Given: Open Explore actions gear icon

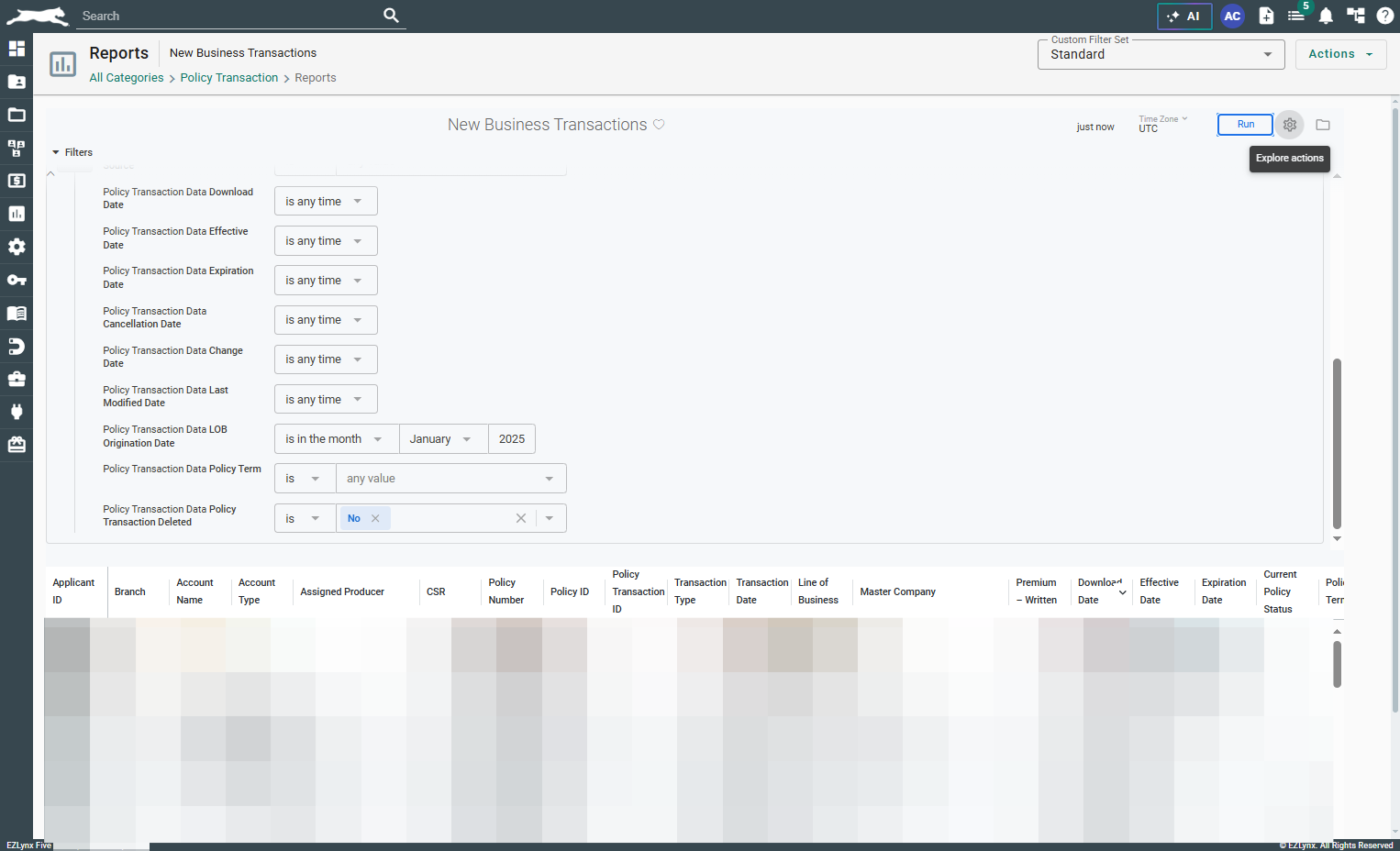Looking at the screenshot, I should click(x=1290, y=125).
